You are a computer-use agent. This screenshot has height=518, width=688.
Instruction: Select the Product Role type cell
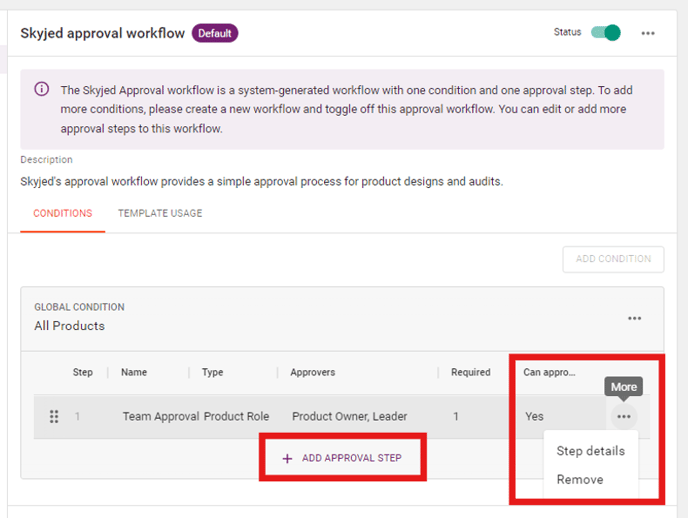(x=236, y=416)
